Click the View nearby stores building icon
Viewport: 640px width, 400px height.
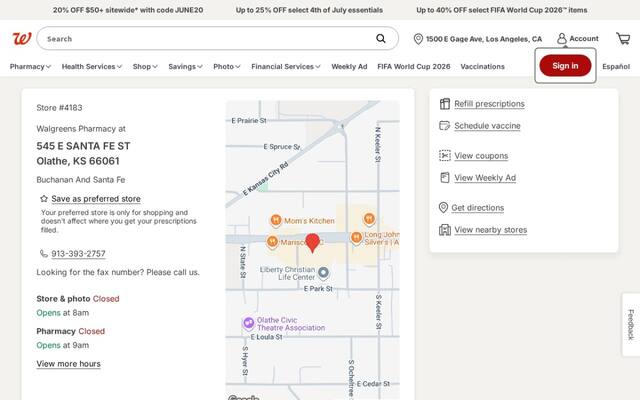[444, 230]
